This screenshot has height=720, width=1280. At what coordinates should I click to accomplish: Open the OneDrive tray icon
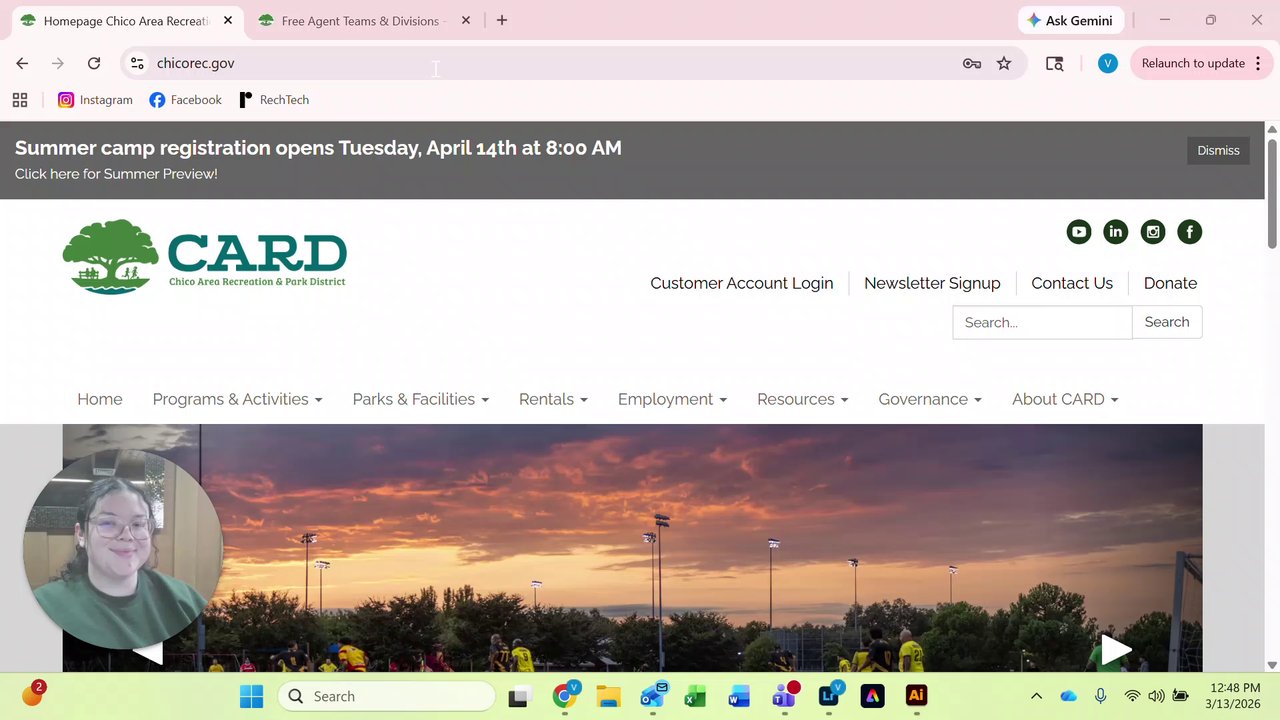point(1068,696)
